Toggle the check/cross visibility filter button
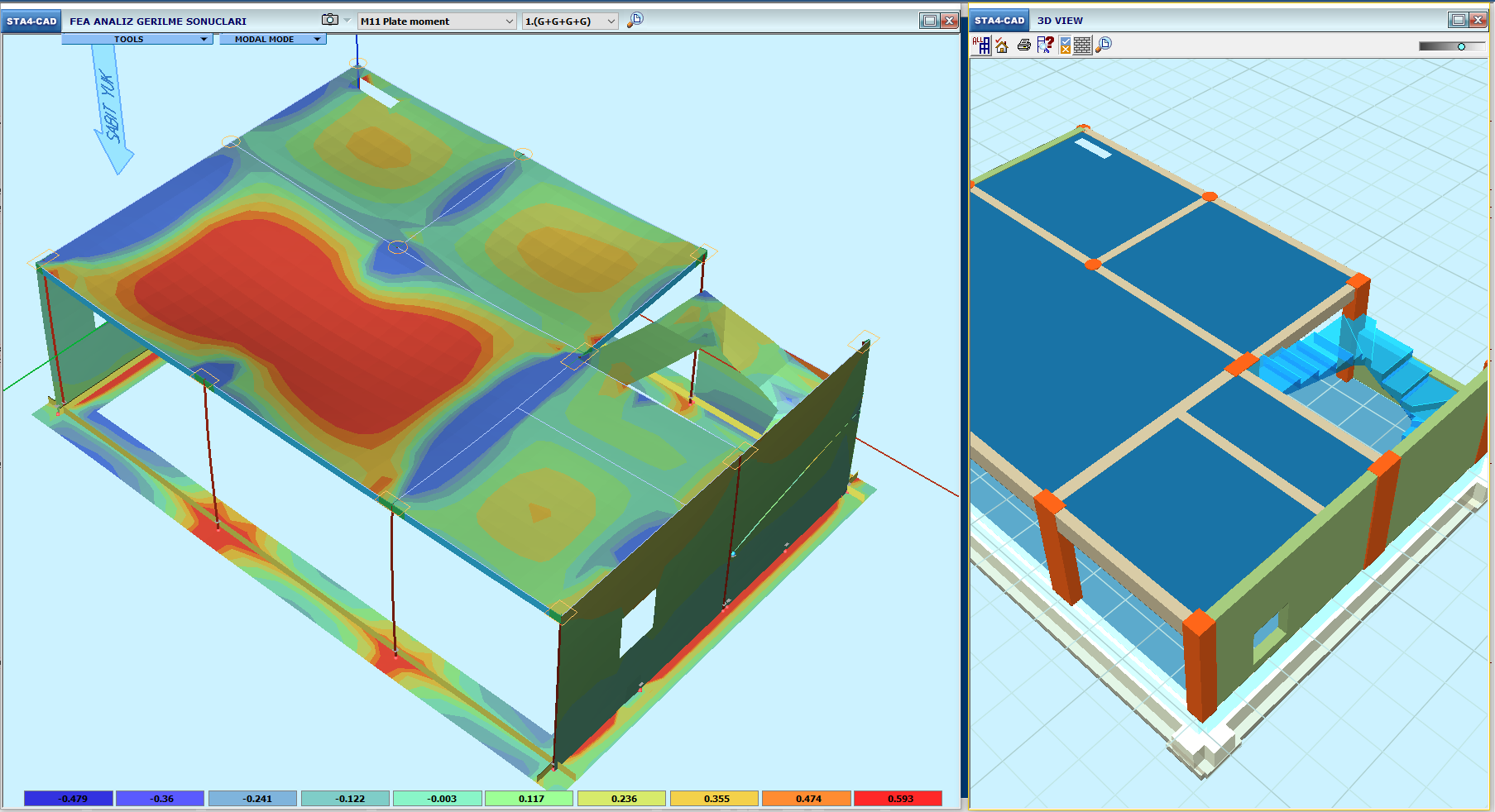Viewport: 1495px width, 812px height. click(x=1065, y=45)
